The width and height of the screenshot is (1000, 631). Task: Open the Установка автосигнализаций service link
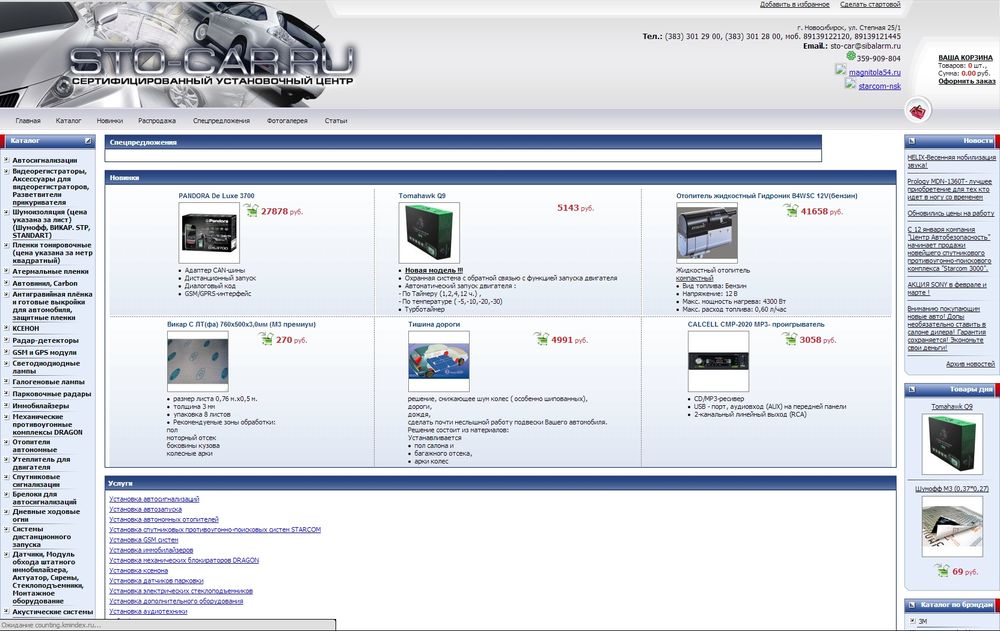click(x=154, y=499)
